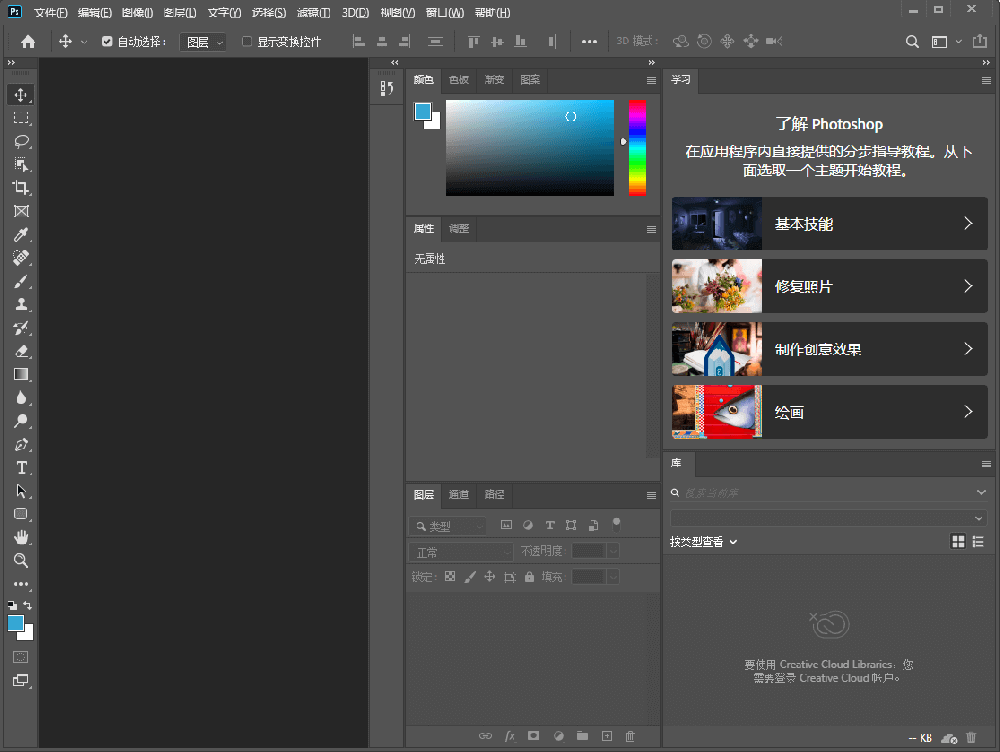Viewport: 1000px width, 752px height.
Task: Click the delete layer trash icon
Action: 630,736
